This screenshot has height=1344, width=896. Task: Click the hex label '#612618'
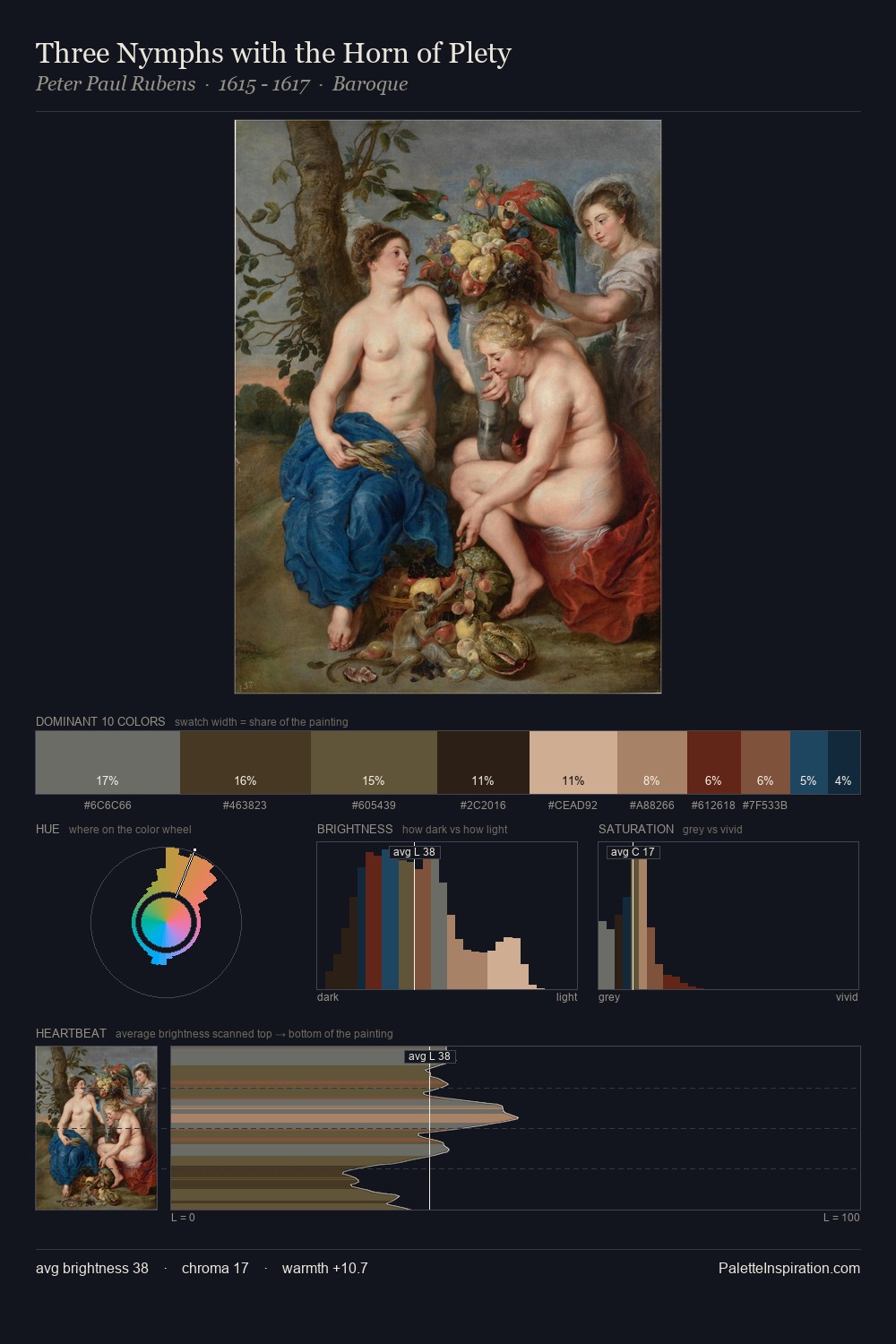click(713, 806)
